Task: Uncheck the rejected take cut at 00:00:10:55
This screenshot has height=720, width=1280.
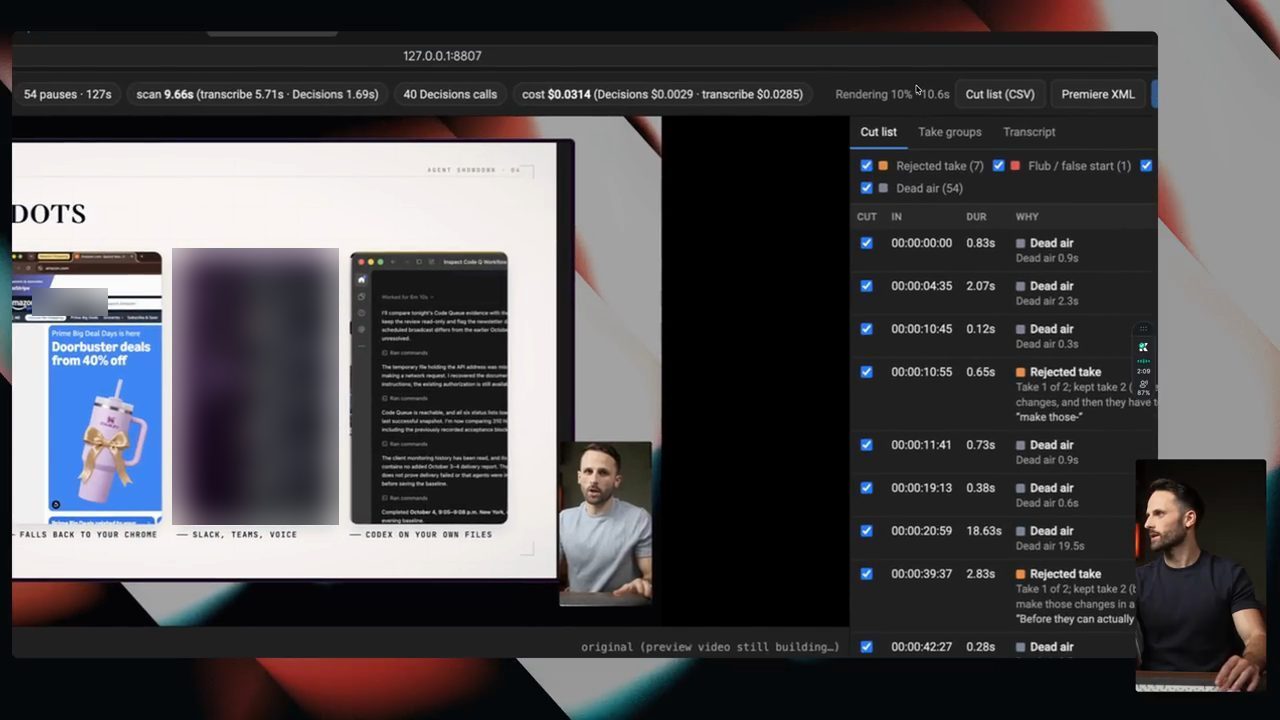Action: tap(866, 372)
